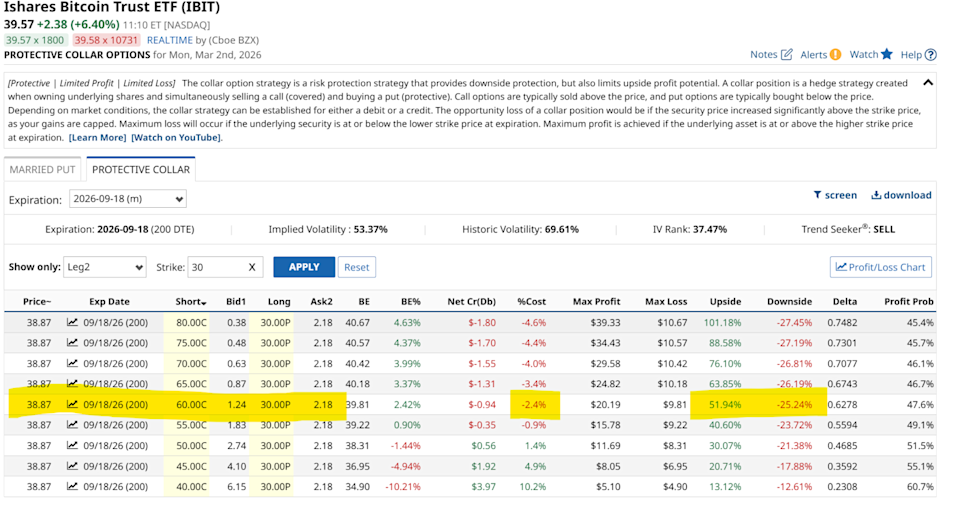Viewport: 960px width, 505px height.
Task: Switch to the Married Put tab
Action: 44,170
